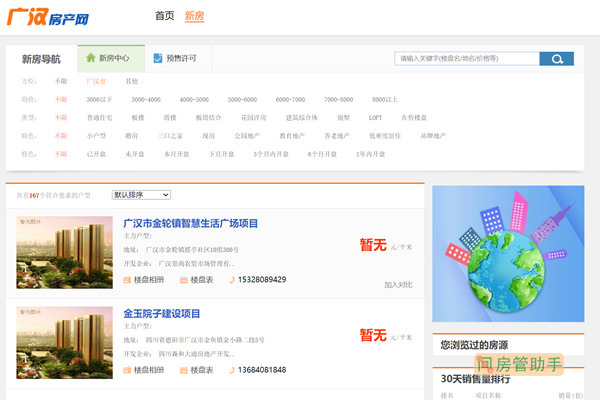Filter location by 其他
The image size is (600, 400).
(132, 81)
